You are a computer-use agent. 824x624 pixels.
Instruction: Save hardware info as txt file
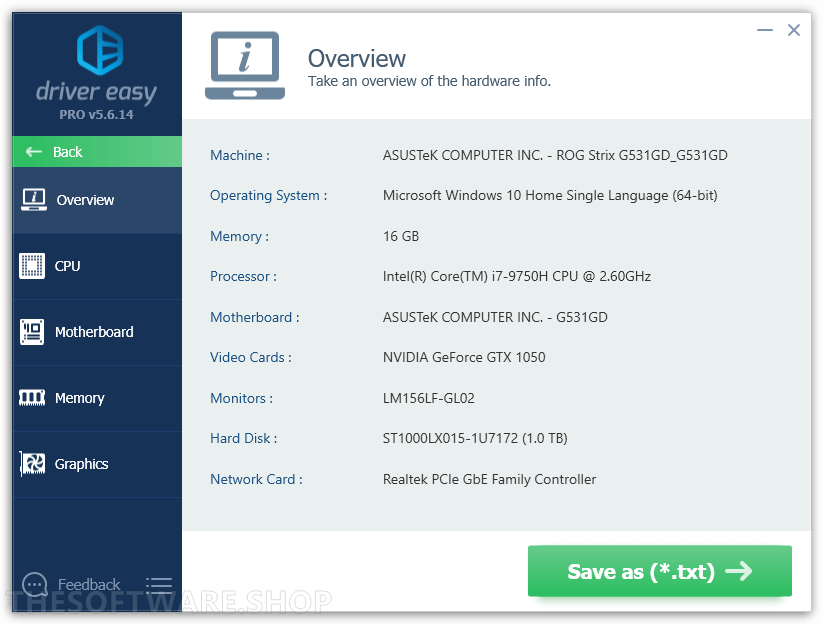660,571
